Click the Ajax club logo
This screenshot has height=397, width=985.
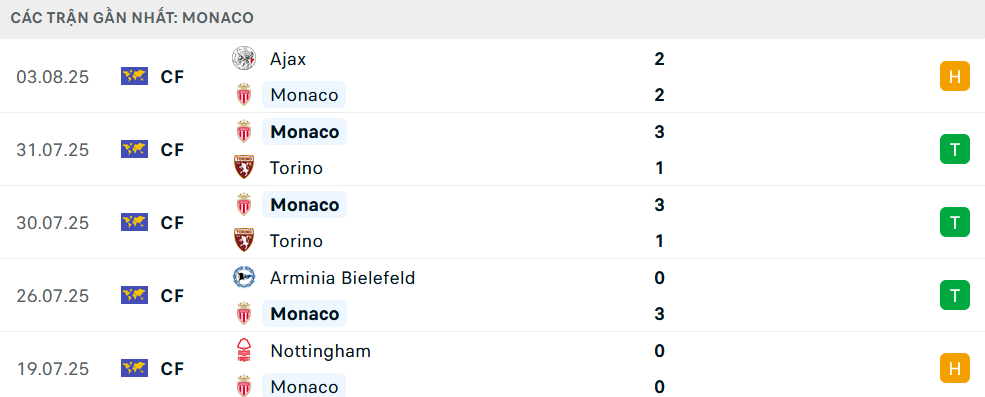click(243, 58)
